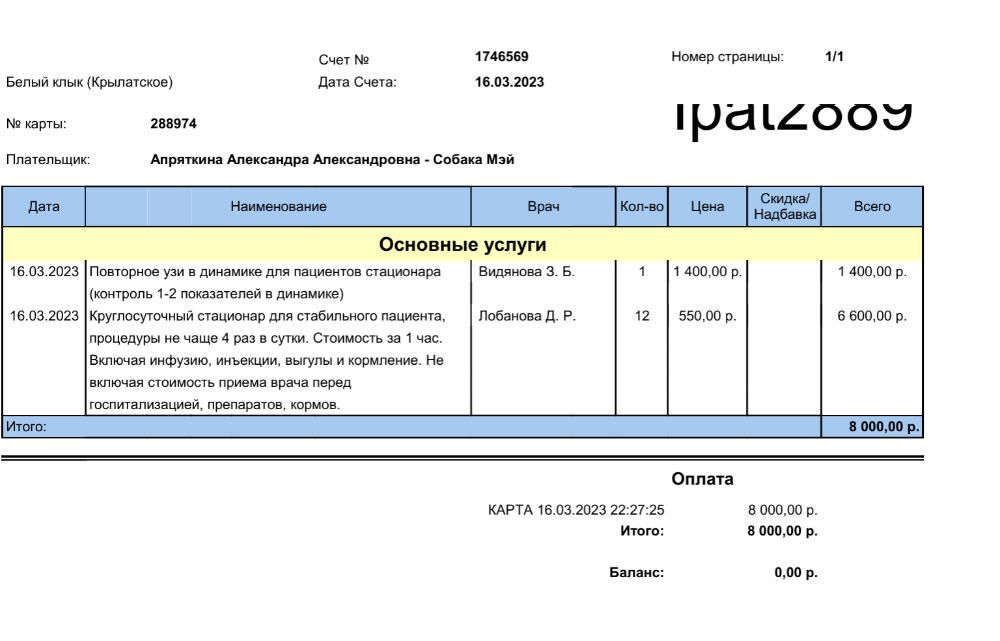Click the 6 600,00 р. total cell

click(x=872, y=316)
